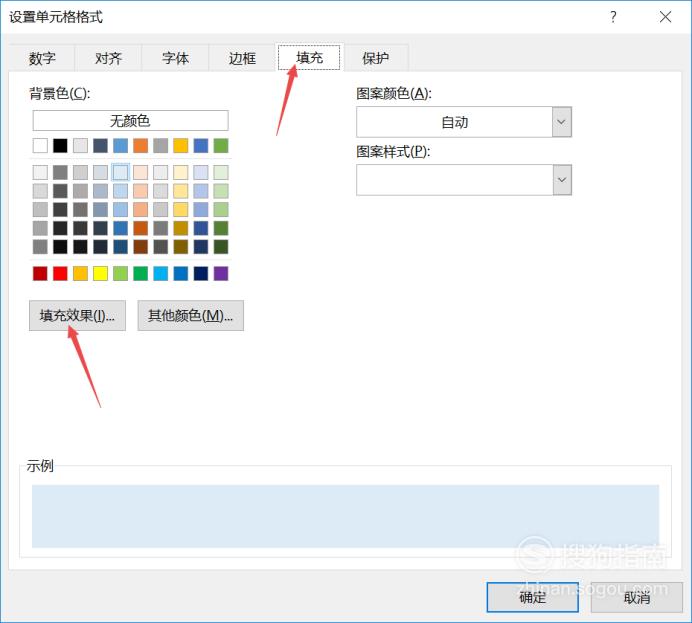Pick the dark navy standard color
Screen dimensions: 692x623
201,274
